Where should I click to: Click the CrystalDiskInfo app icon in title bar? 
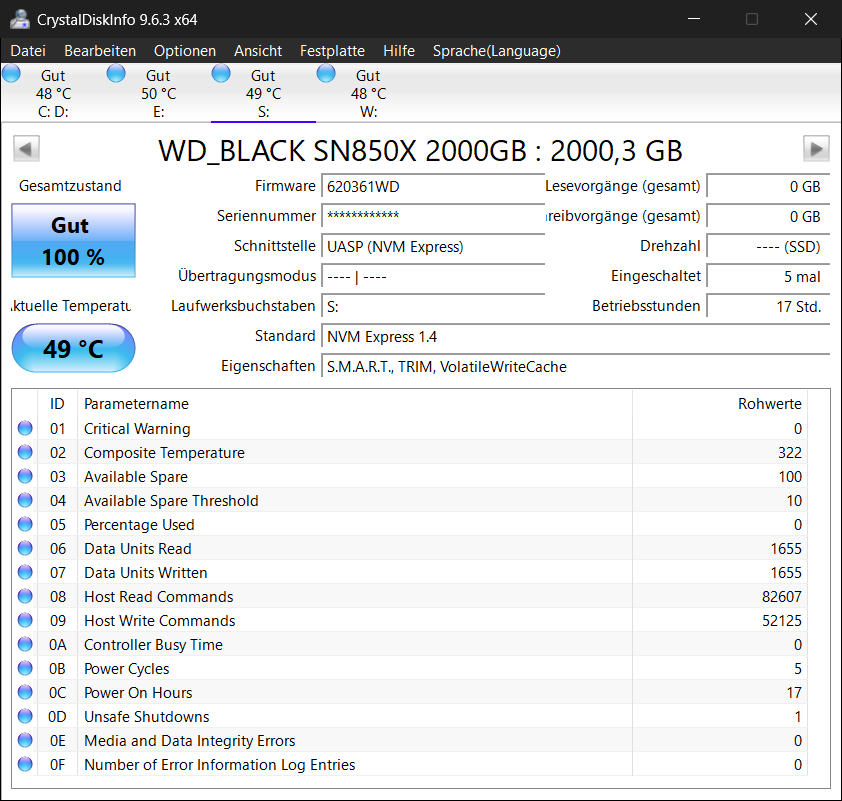click(20, 19)
